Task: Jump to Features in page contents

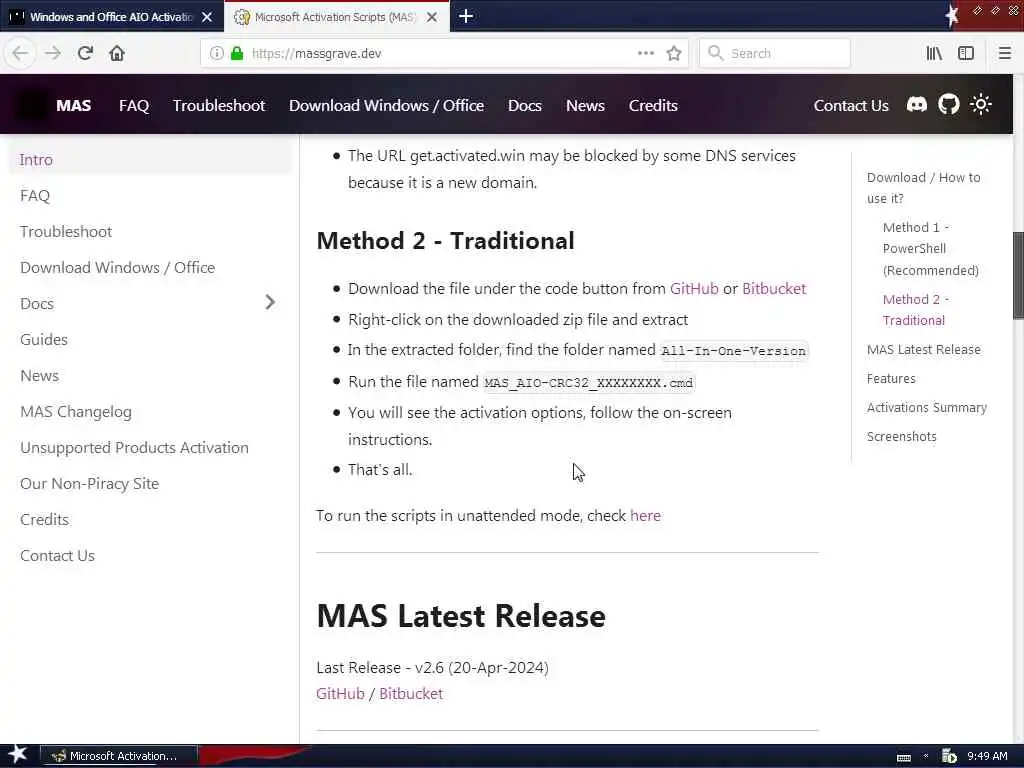Action: (891, 378)
